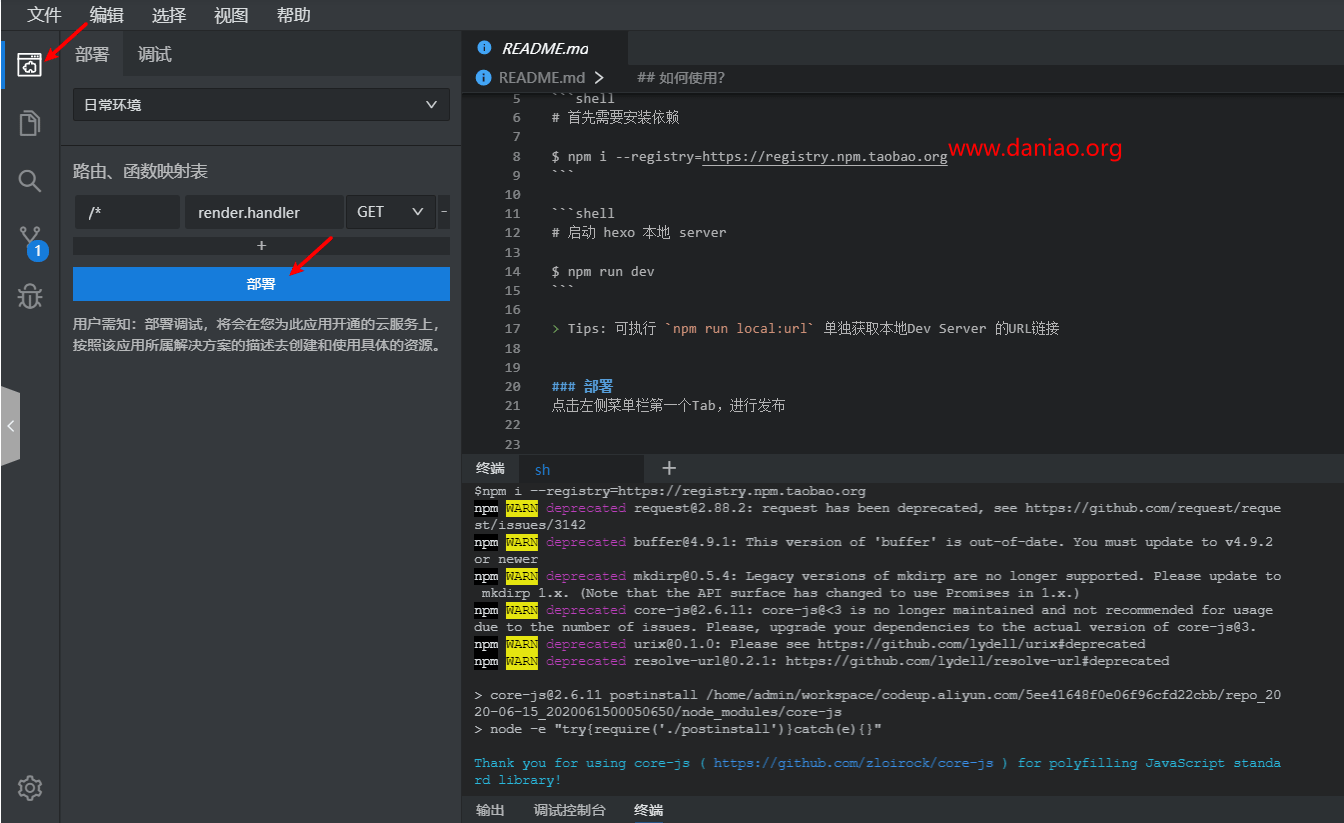This screenshot has height=823, width=1344.
Task: Click the github.com/lydell/urix#deprecated terminal link
Action: click(x=981, y=644)
